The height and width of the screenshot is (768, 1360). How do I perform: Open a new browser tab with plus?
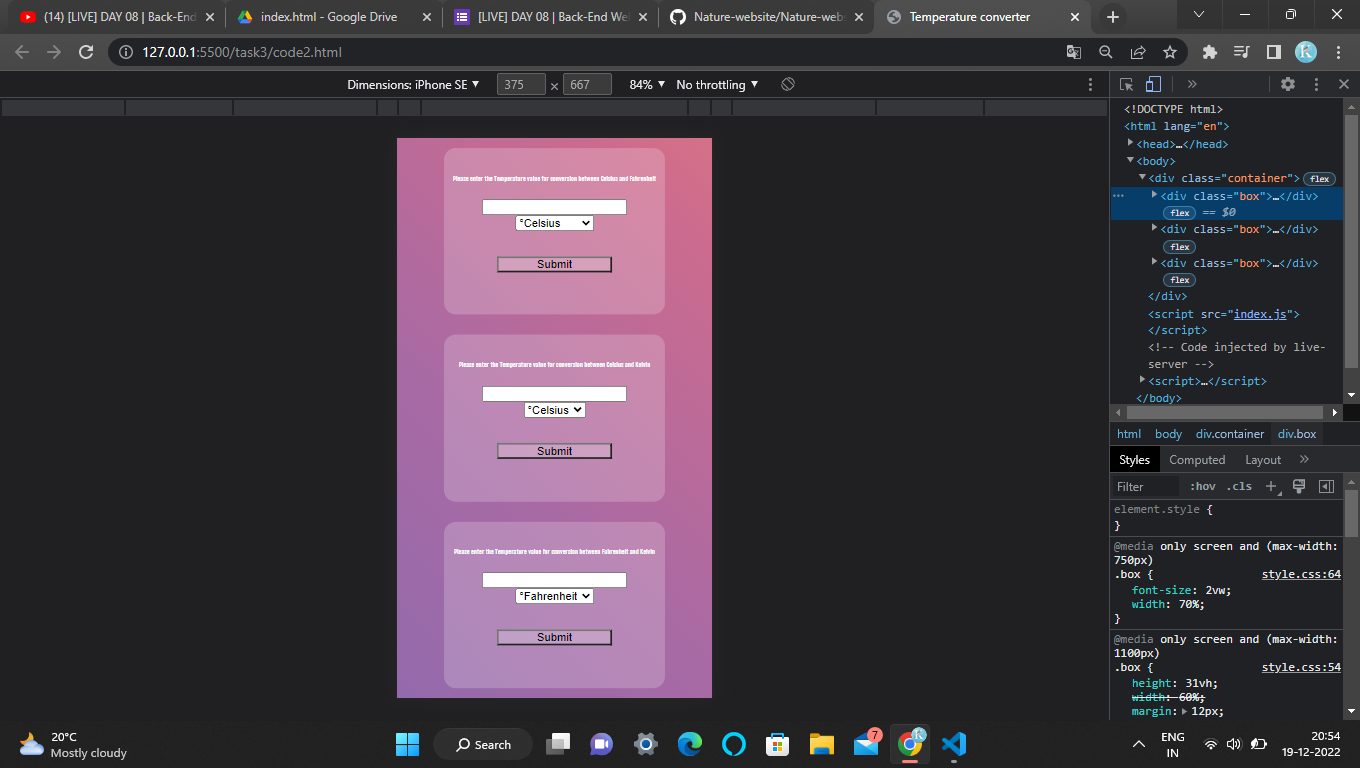pos(1112,17)
